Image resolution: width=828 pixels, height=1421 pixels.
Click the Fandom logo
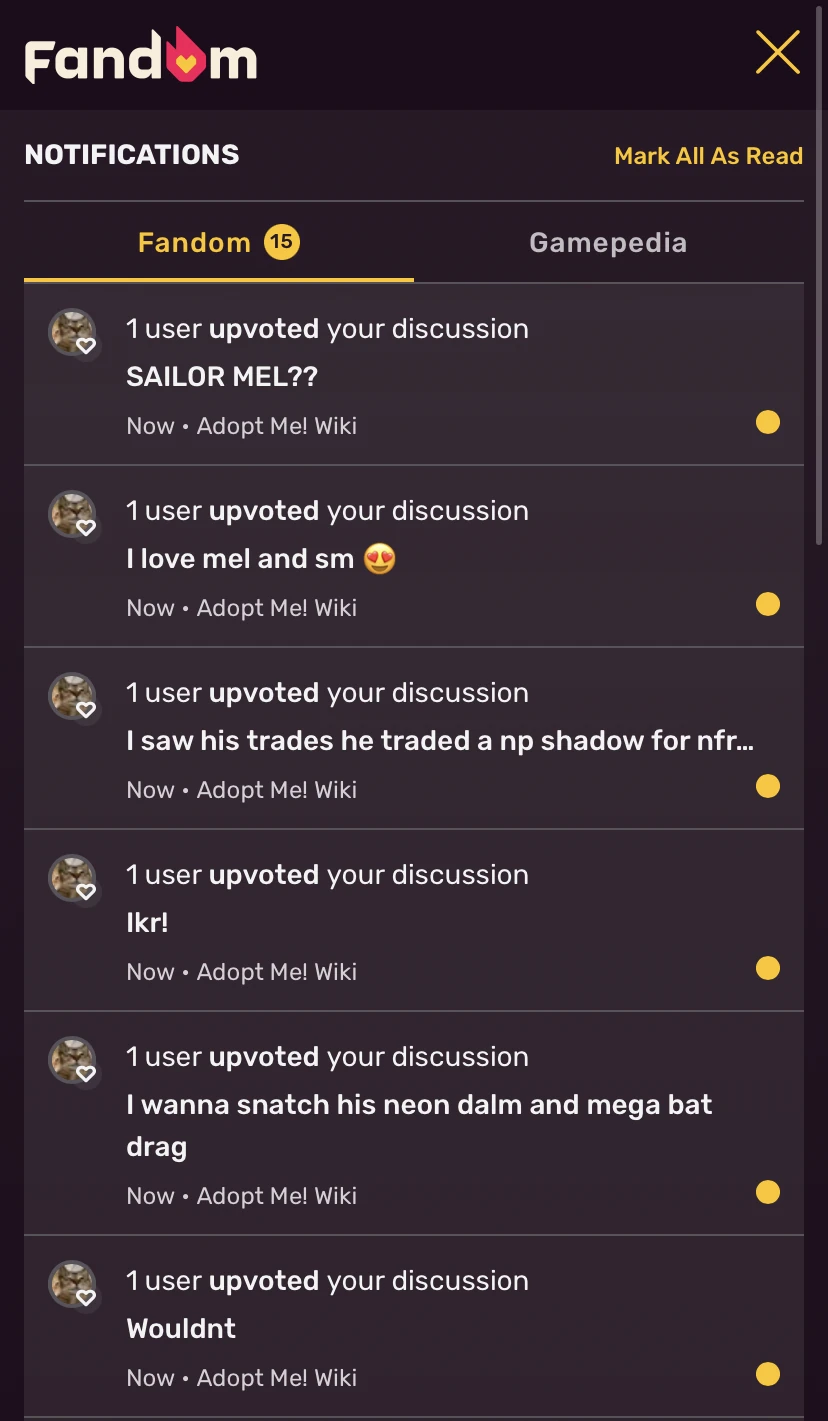click(141, 56)
